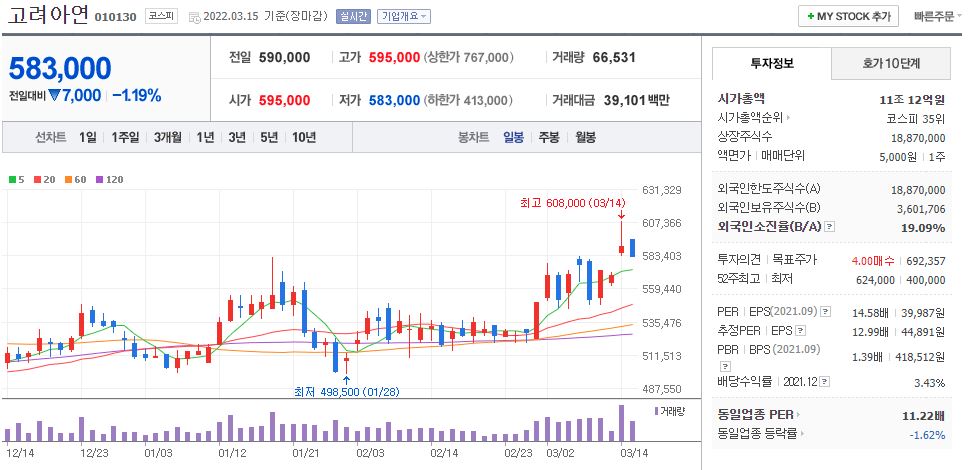Click the 상한가 767,000 text
This screenshot has height=470, width=968.
pos(469,58)
